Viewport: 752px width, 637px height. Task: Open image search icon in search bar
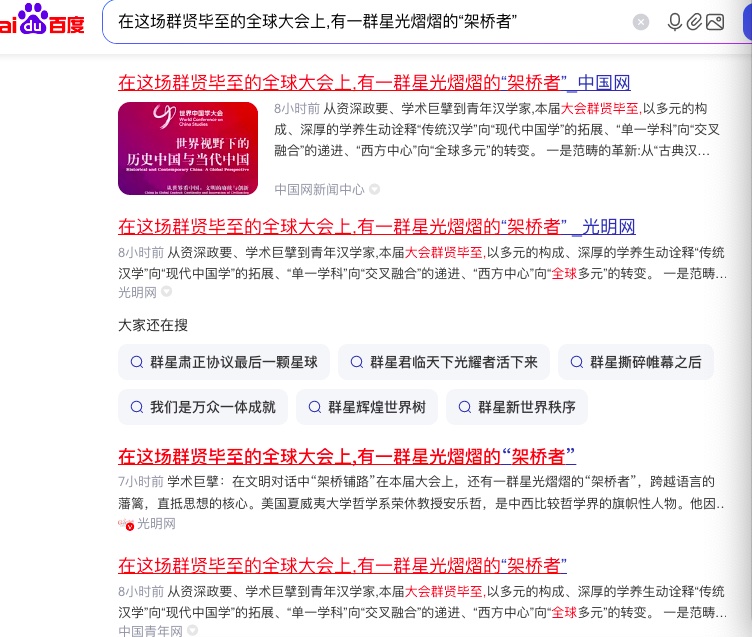click(715, 22)
